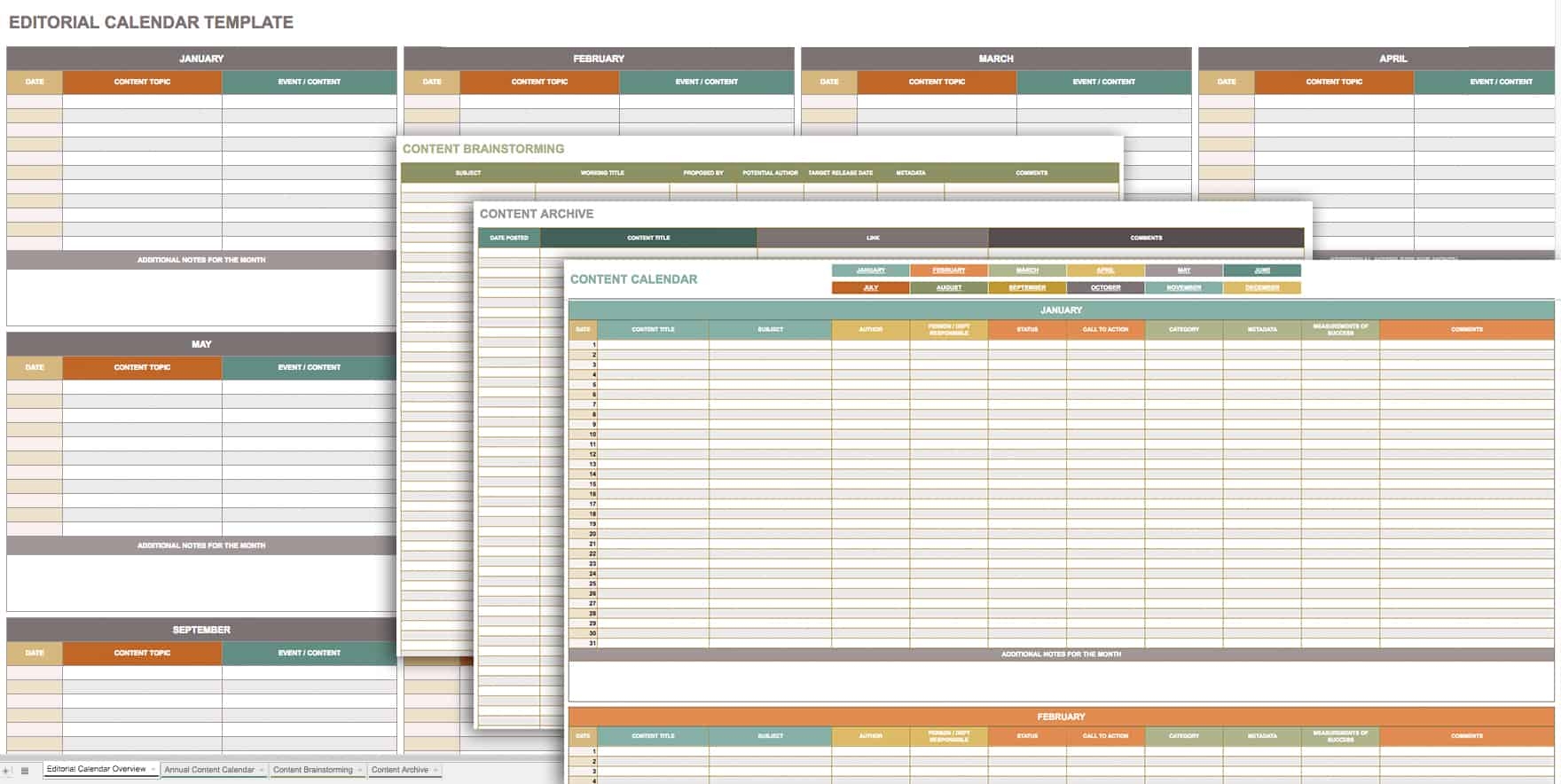
Task: Select the Content Archive sheet tab
Action: 399,770
